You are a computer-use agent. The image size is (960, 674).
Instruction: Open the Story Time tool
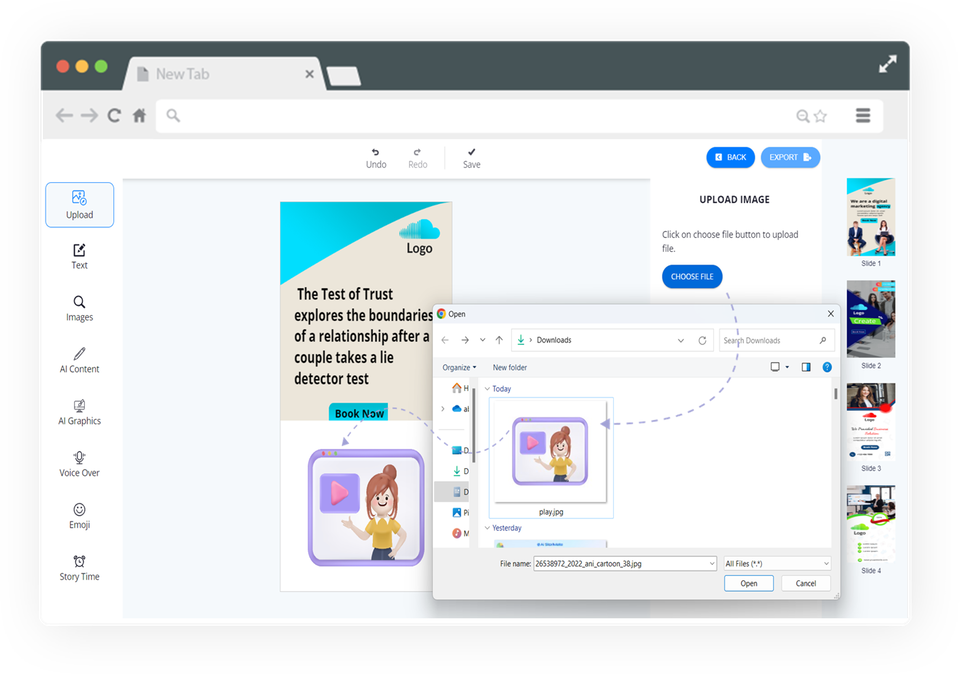point(80,568)
